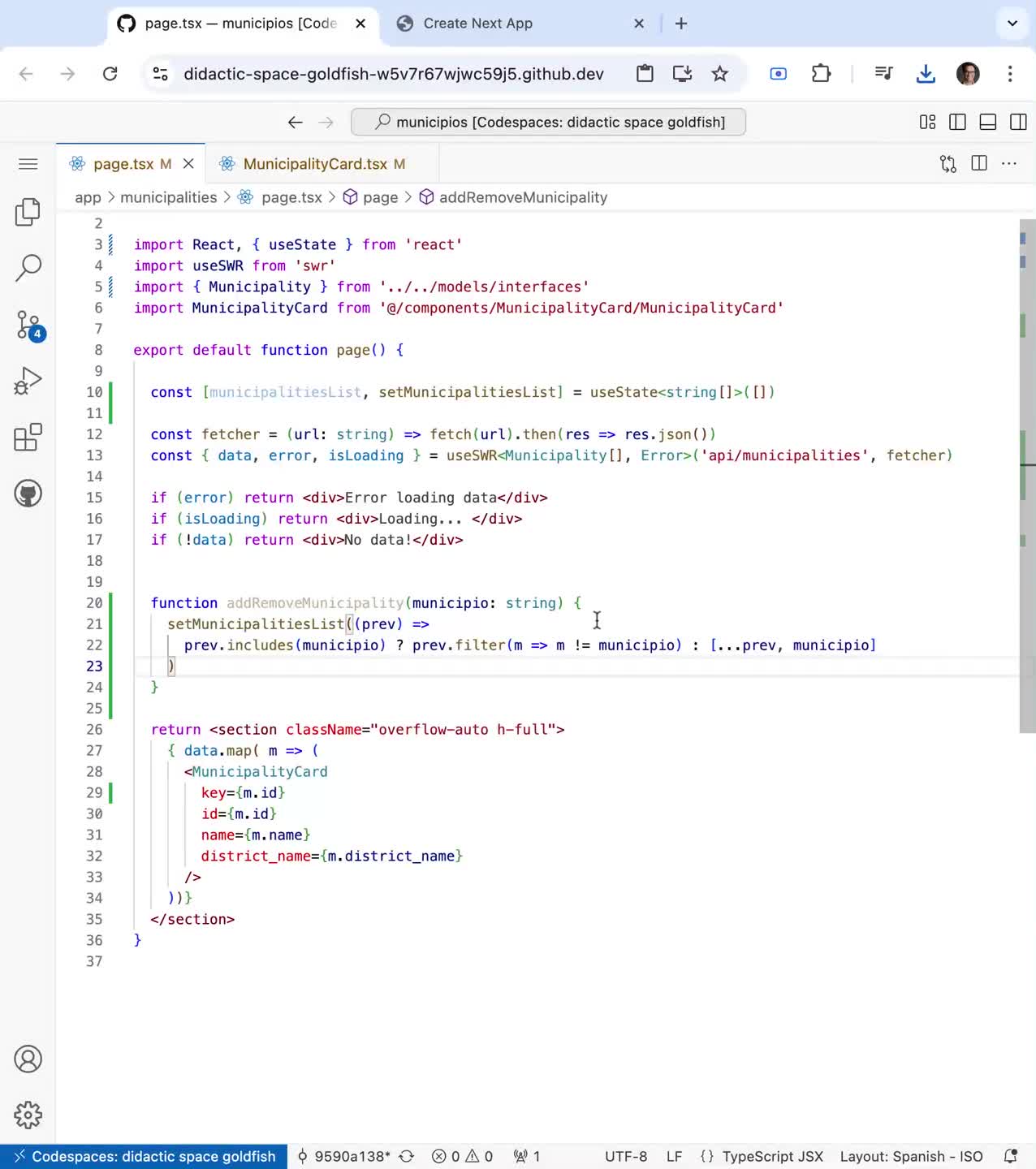The height and width of the screenshot is (1169, 1036).
Task: Select the 'municipalities' breadcrumb segment
Action: 169,197
